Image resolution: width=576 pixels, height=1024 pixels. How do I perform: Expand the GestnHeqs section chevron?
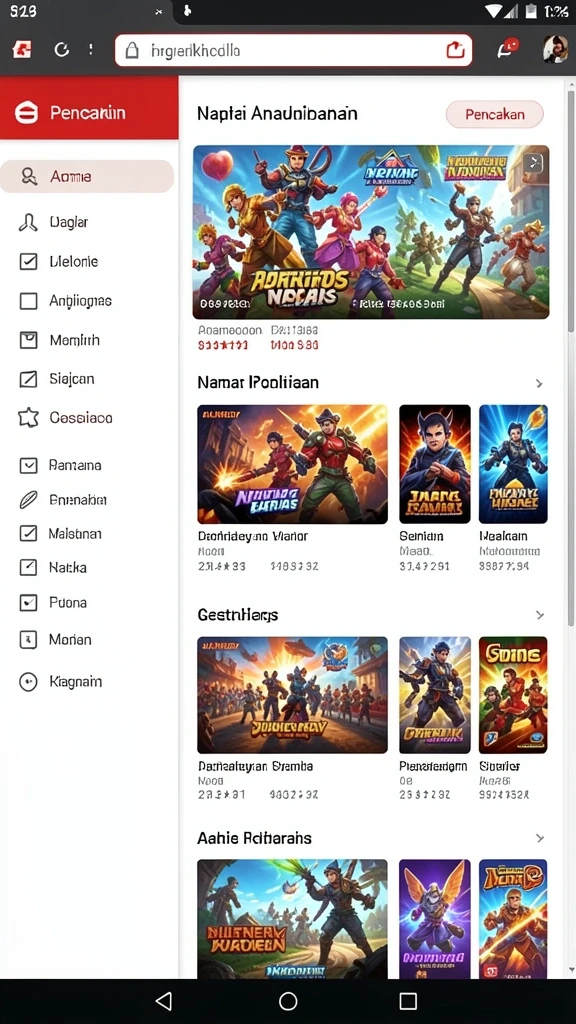[539, 615]
